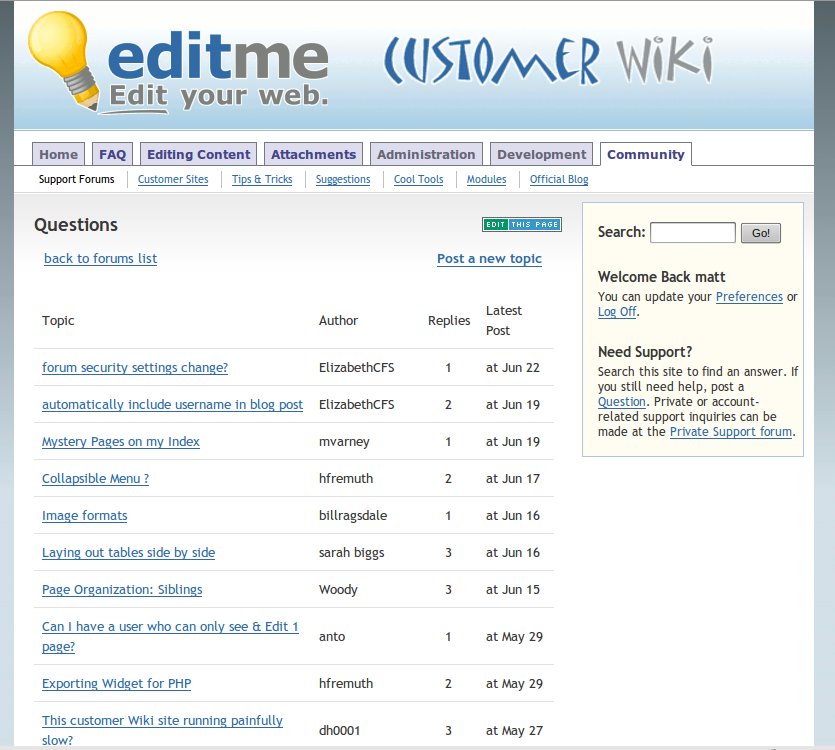
Task: Open the Collapsible Menu ? topic
Action: [x=95, y=479]
